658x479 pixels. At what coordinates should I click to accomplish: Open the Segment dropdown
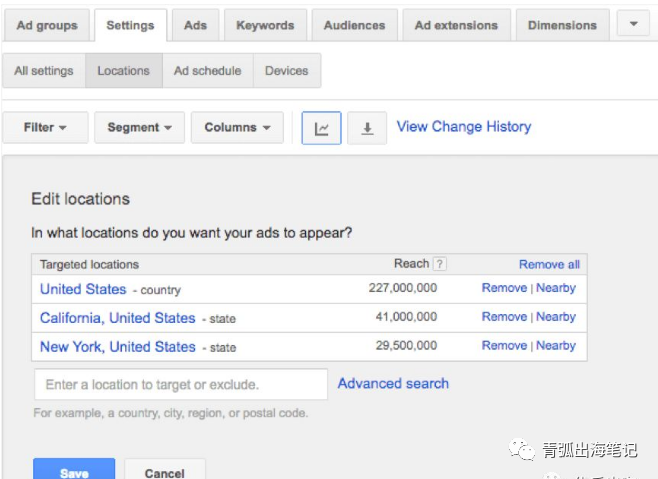point(139,127)
